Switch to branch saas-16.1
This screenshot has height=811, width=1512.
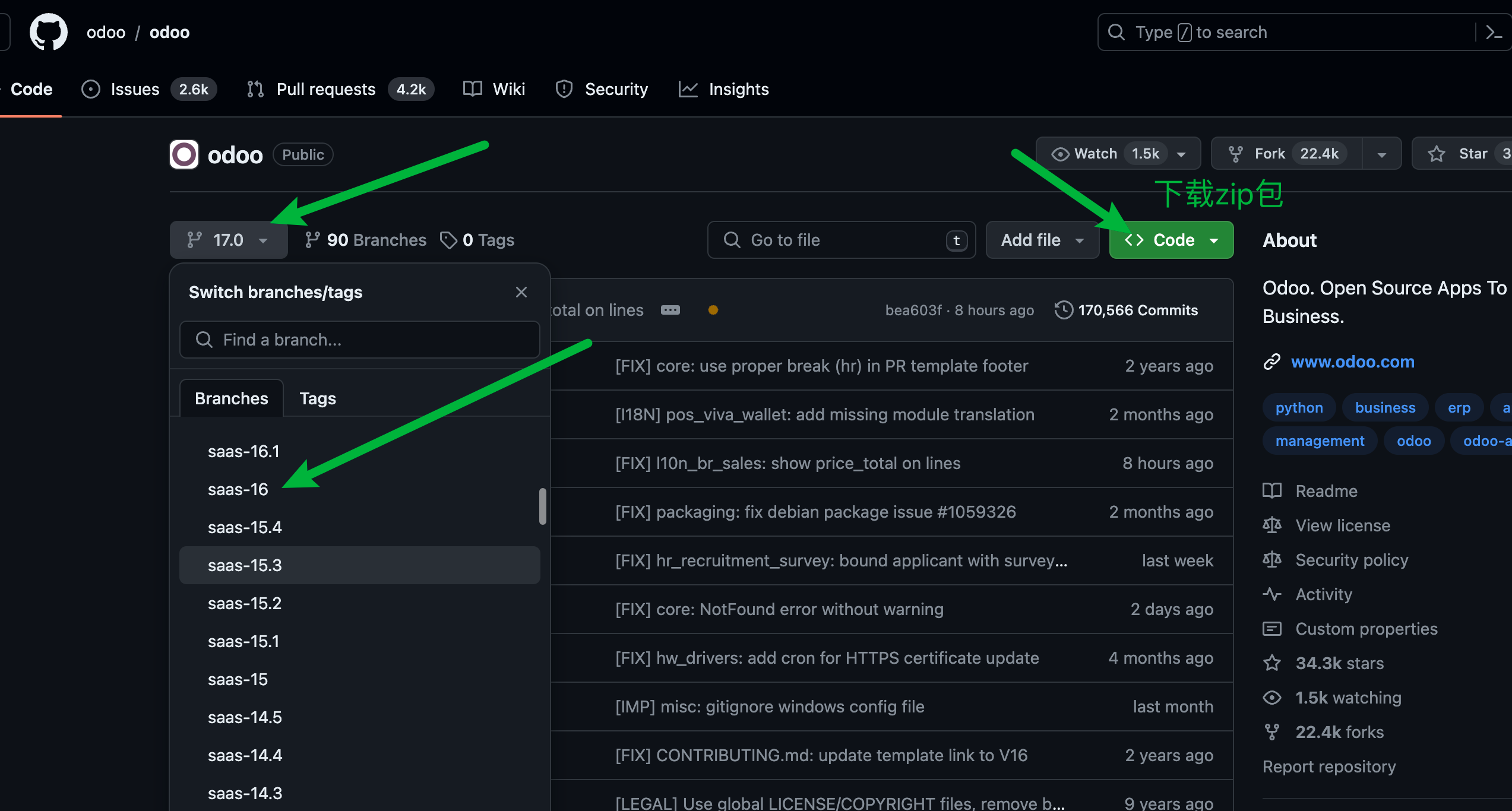pyautogui.click(x=360, y=451)
